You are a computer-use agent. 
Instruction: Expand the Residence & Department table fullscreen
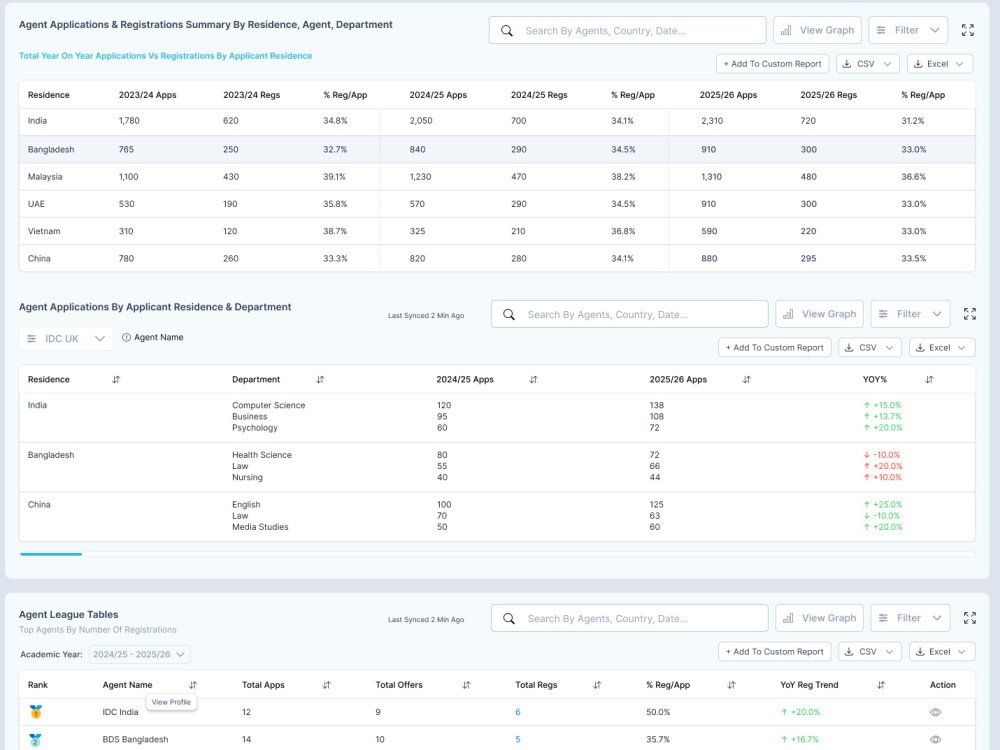pos(969,314)
